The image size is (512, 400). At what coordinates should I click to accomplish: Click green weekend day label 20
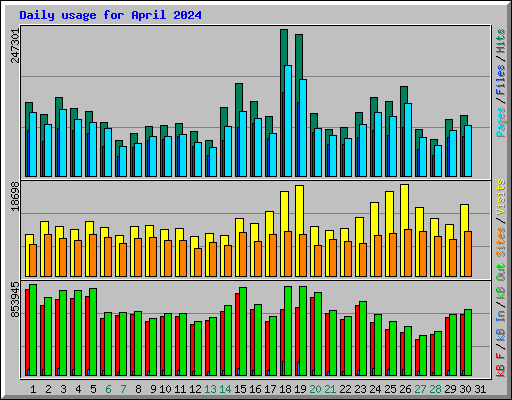tap(315, 389)
